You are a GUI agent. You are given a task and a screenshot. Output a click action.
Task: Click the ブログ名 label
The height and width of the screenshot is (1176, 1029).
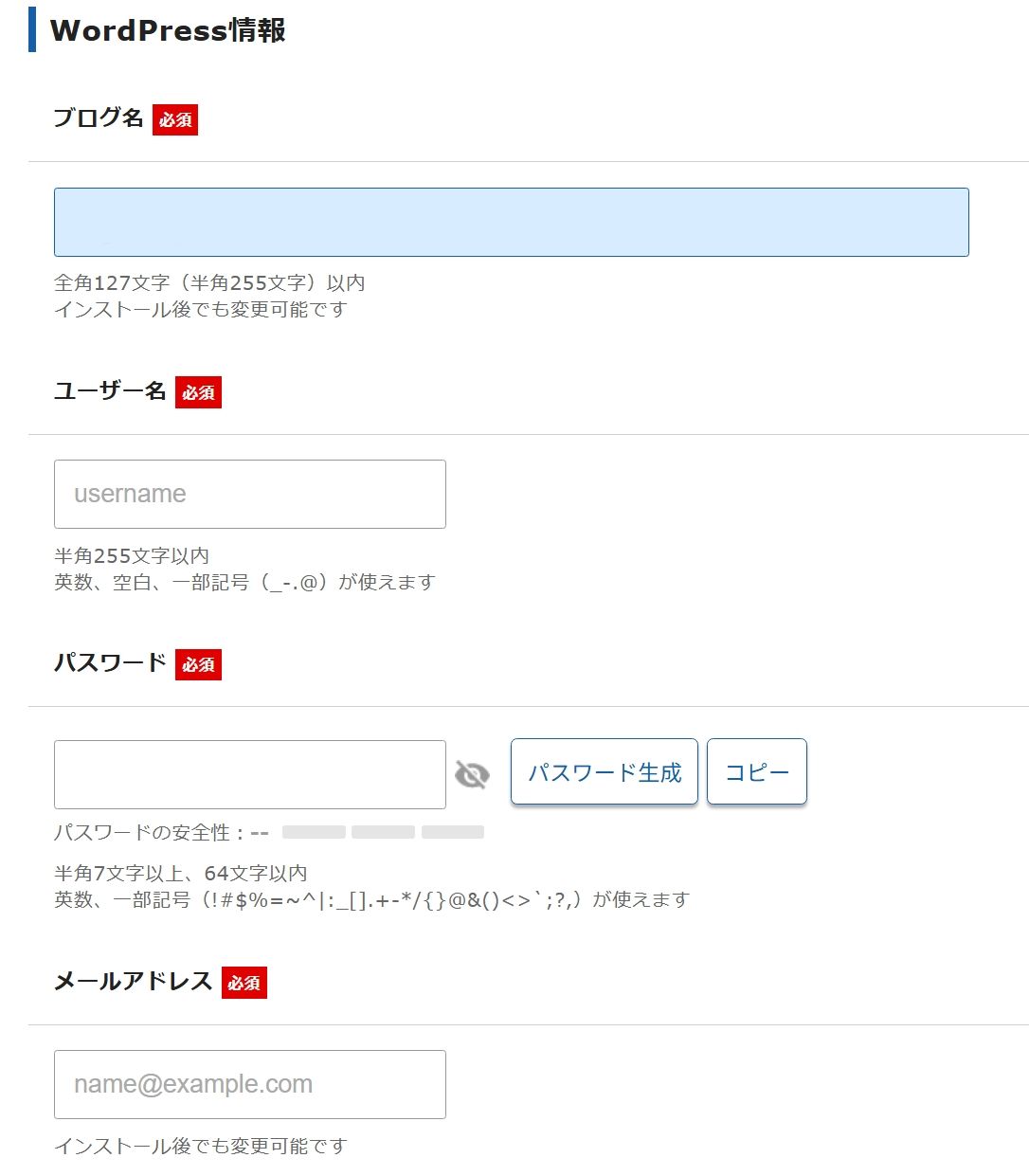[99, 118]
